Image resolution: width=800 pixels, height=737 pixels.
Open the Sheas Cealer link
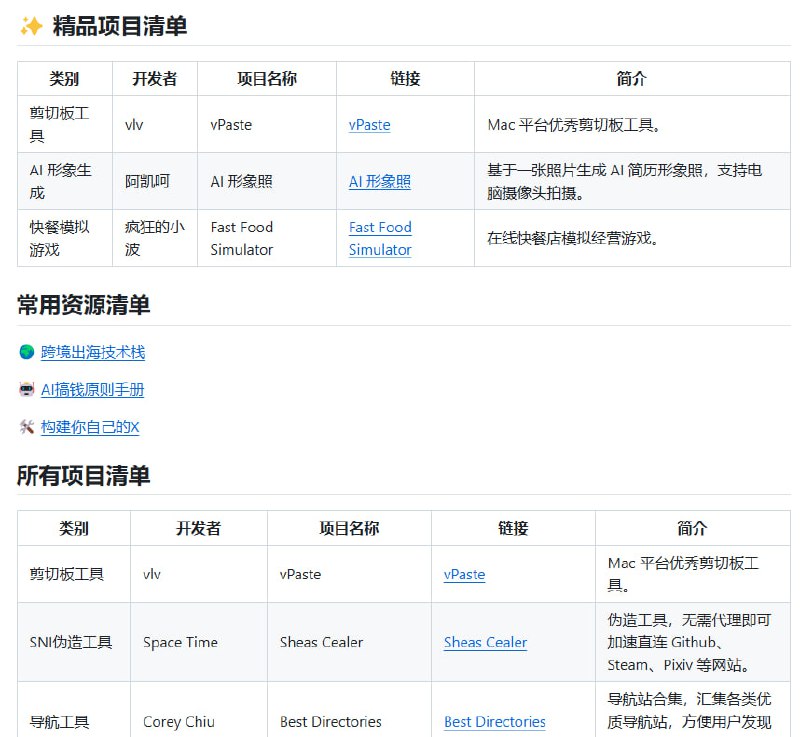point(485,643)
